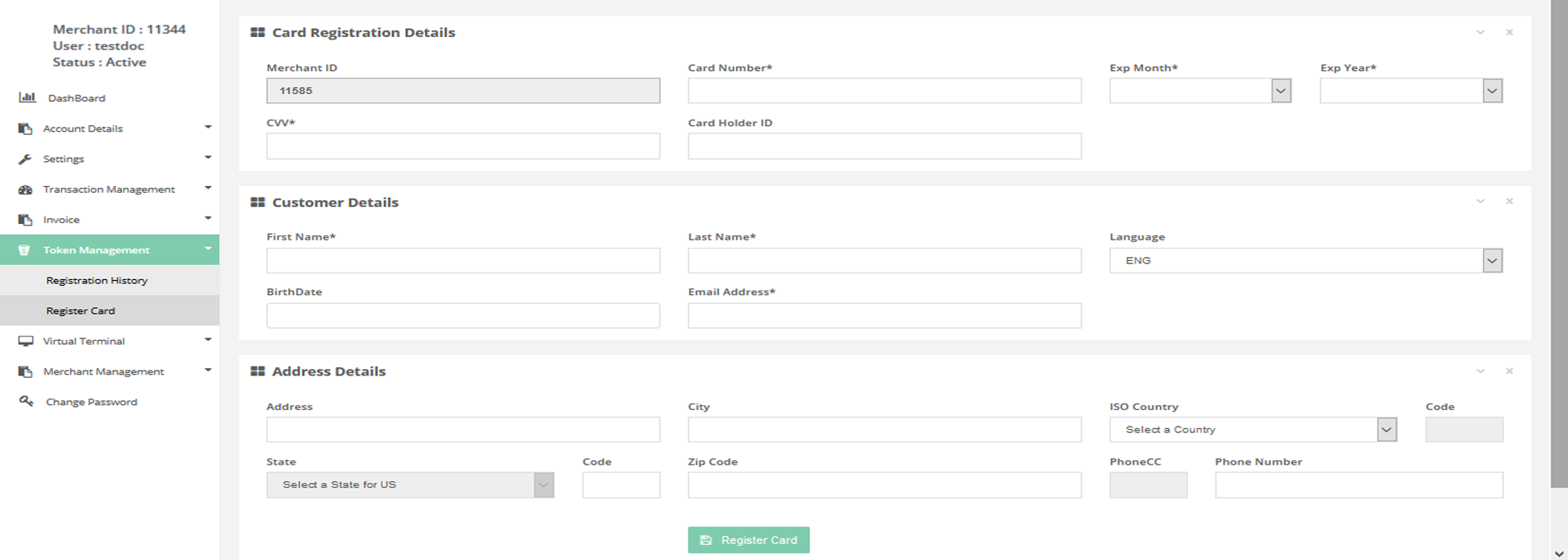Open Registration History submenu item
This screenshot has width=1568, height=560.
[x=97, y=280]
